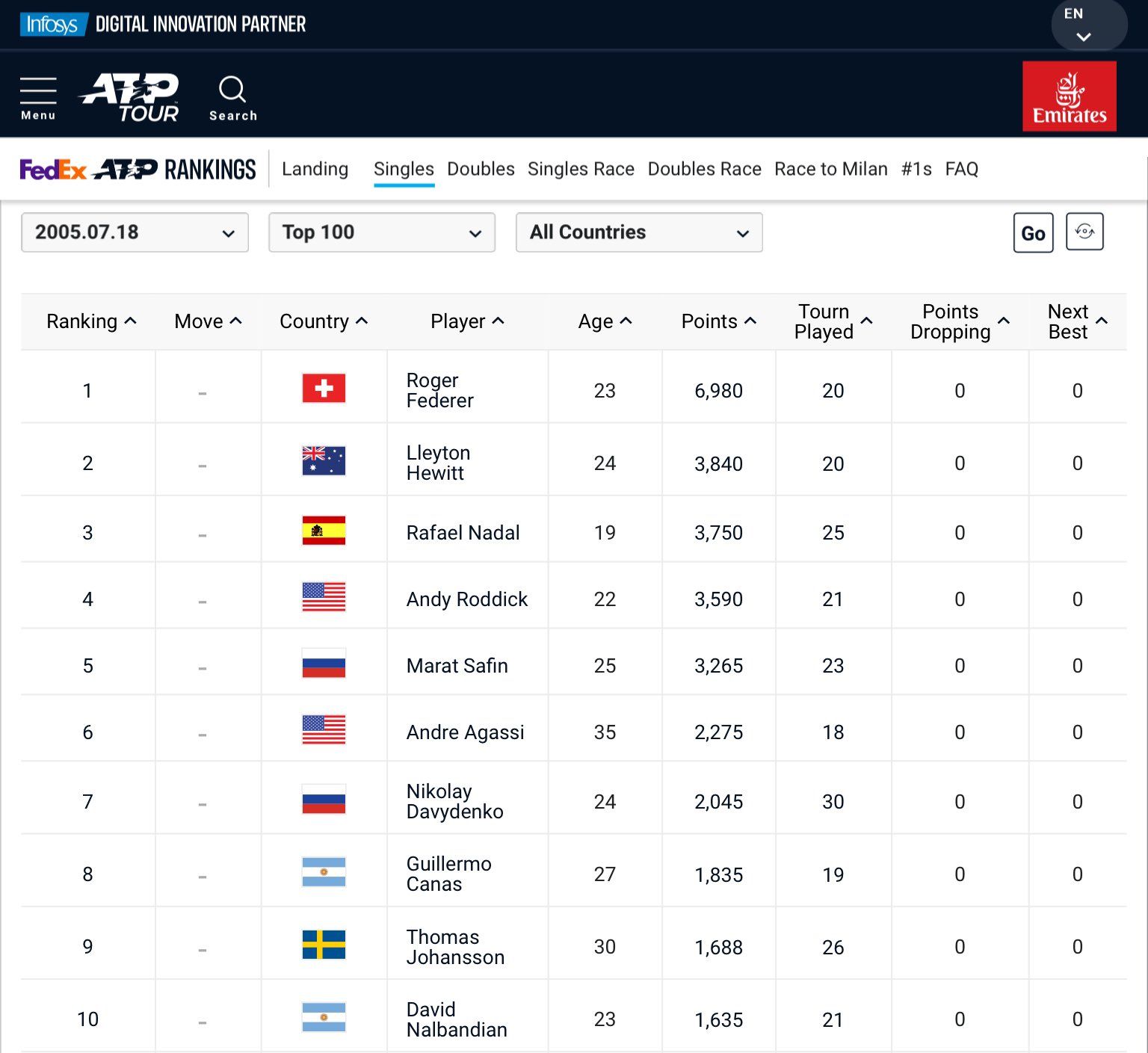This screenshot has width=1148, height=1053.
Task: Expand the Top 100 range dropdown
Action: (381, 232)
